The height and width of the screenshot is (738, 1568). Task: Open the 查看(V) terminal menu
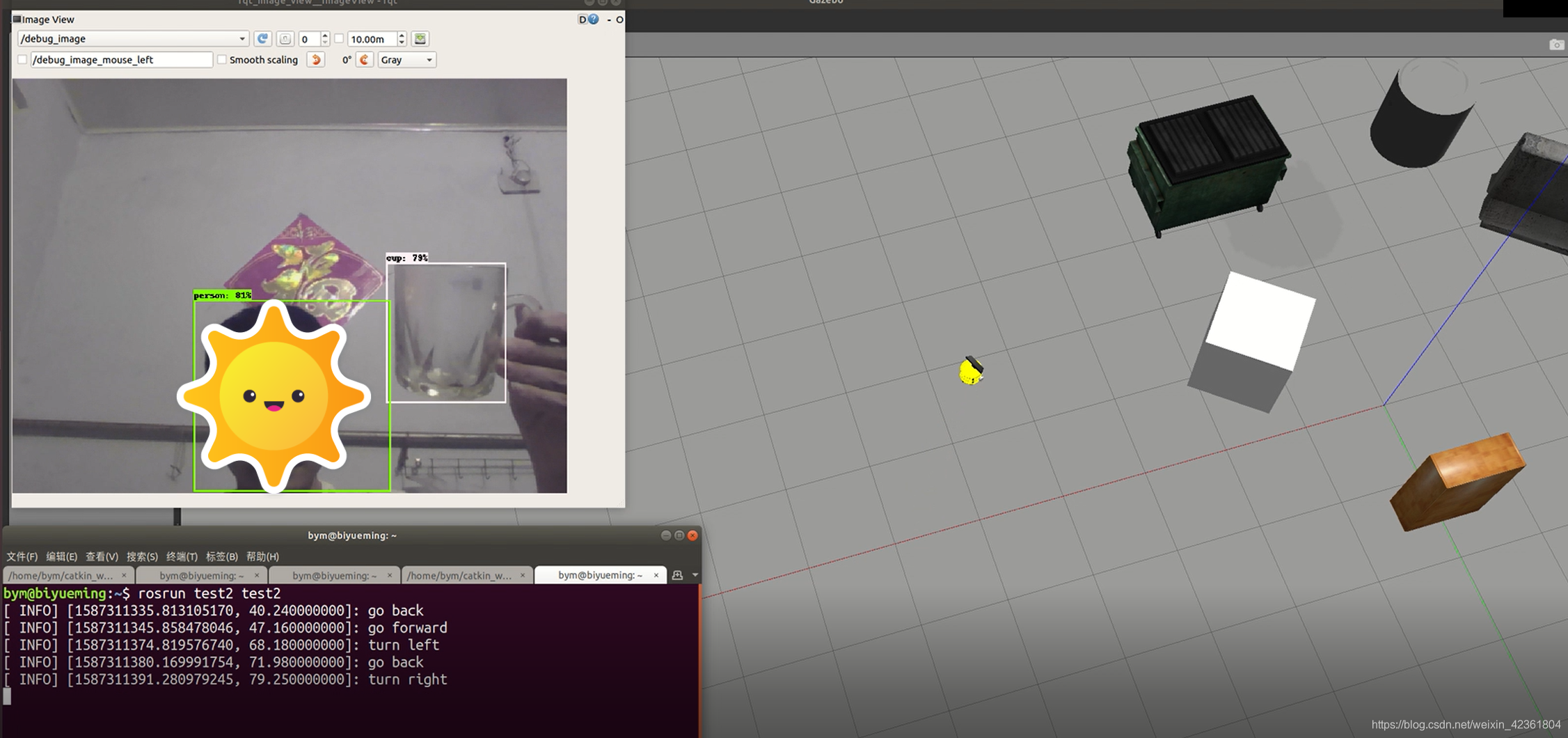[102, 556]
